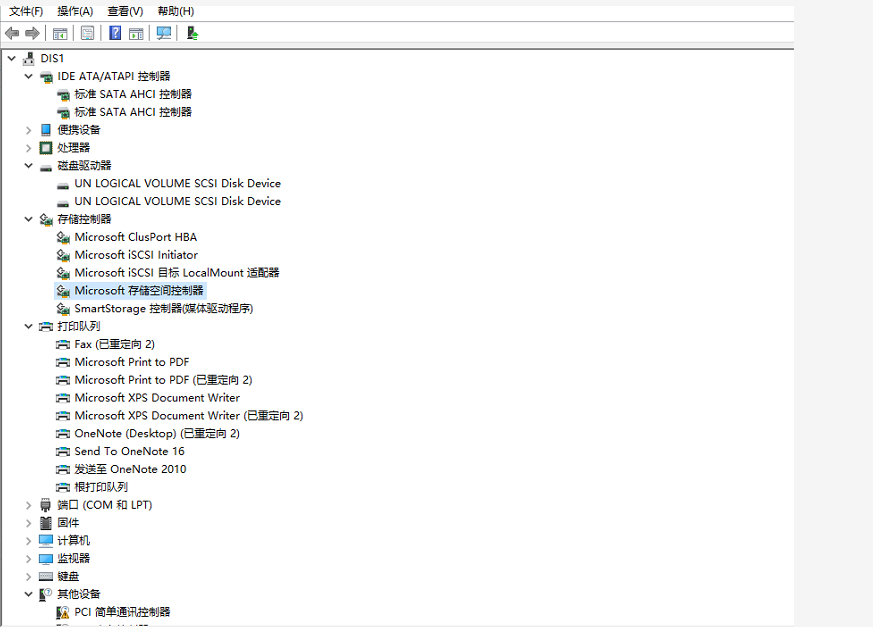873x627 pixels.
Task: Select 根打印队列 item
Action: [101, 487]
